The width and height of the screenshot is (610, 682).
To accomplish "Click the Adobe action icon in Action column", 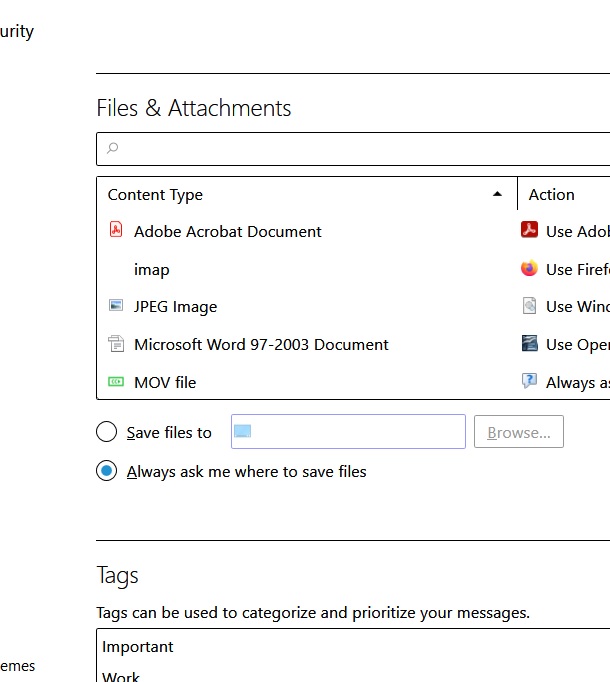I will click(x=530, y=231).
